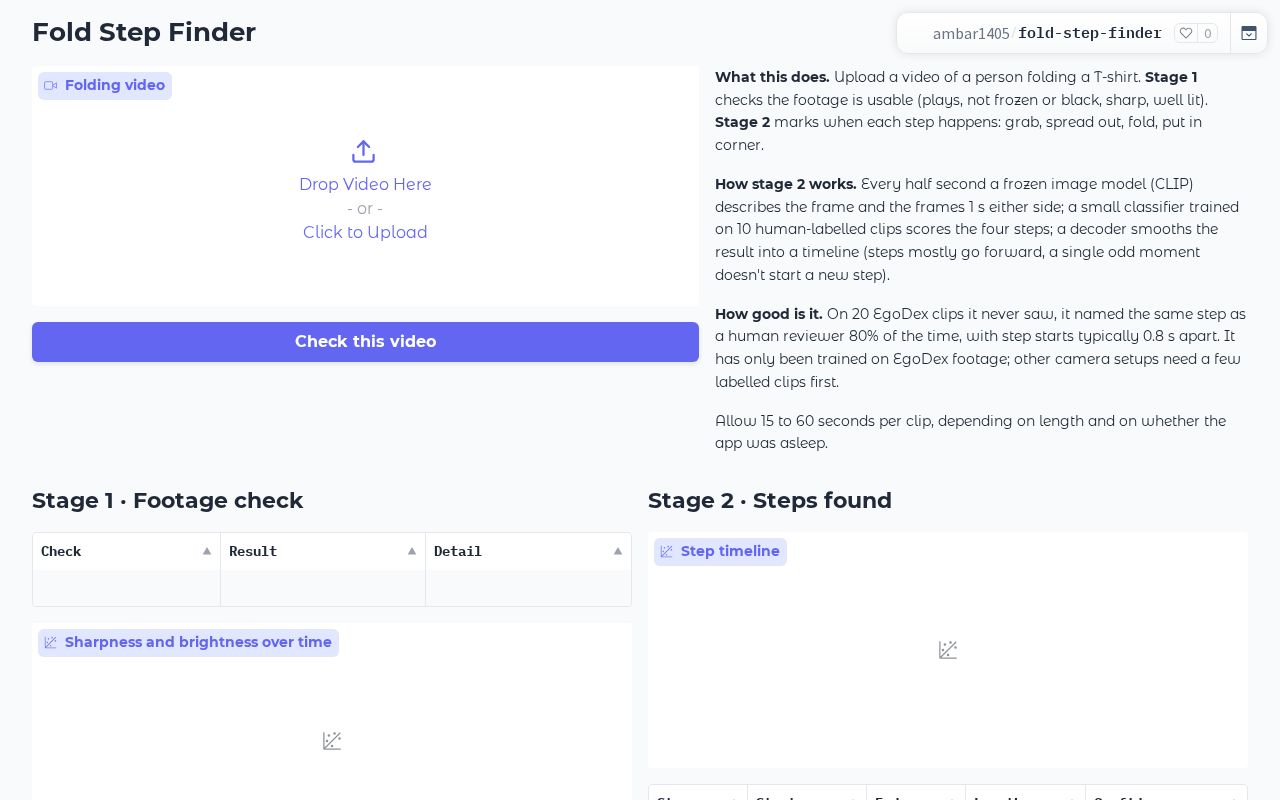Sort the Detail column using its arrow
This screenshot has width=1280, height=800.
pos(618,551)
